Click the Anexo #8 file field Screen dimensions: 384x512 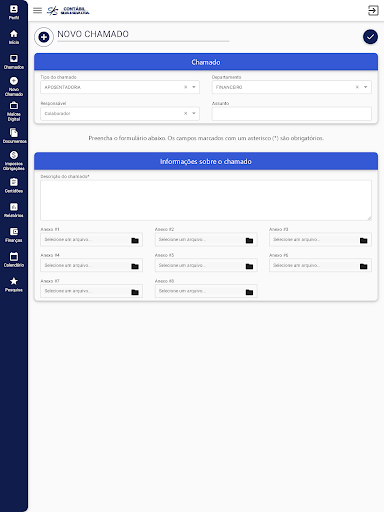pyautogui.click(x=206, y=291)
